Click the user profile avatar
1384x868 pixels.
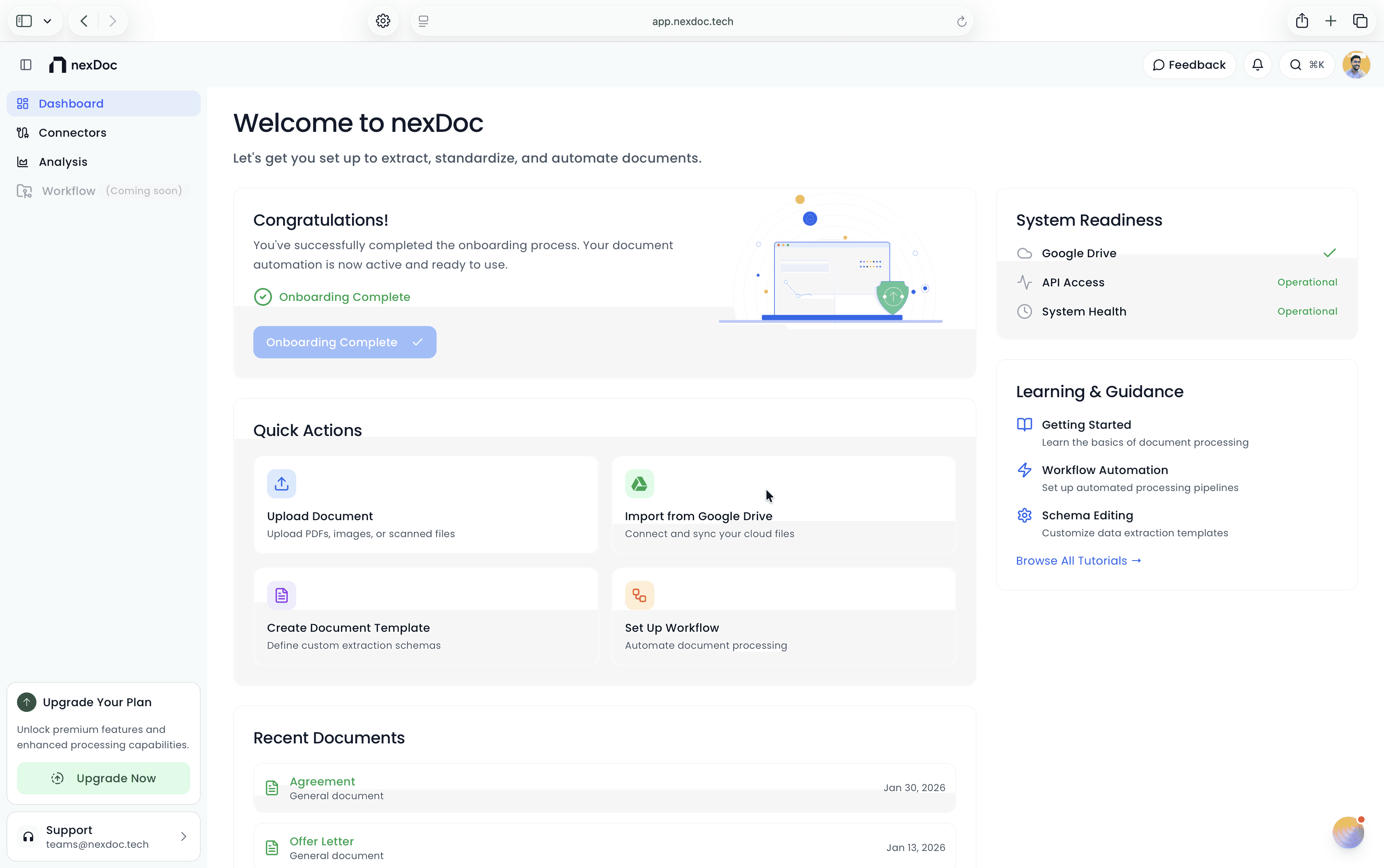point(1355,64)
